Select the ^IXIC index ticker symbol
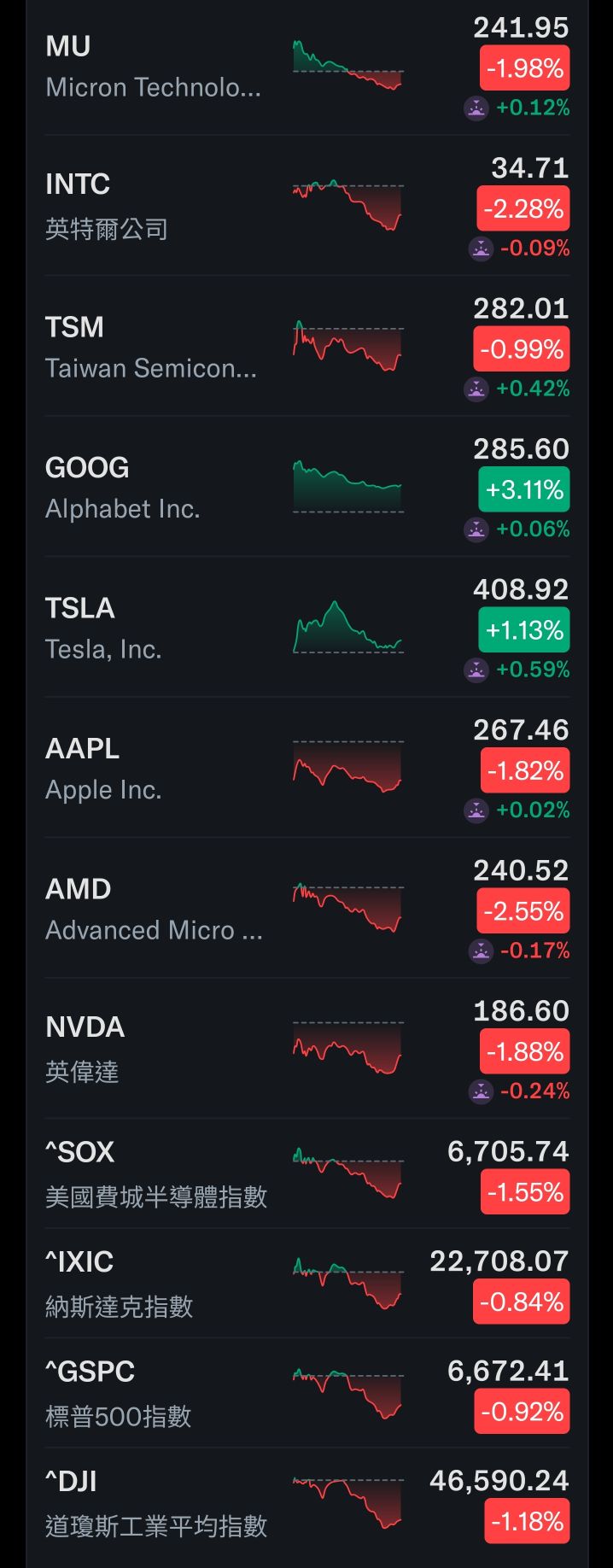The image size is (613, 1568). [79, 1262]
